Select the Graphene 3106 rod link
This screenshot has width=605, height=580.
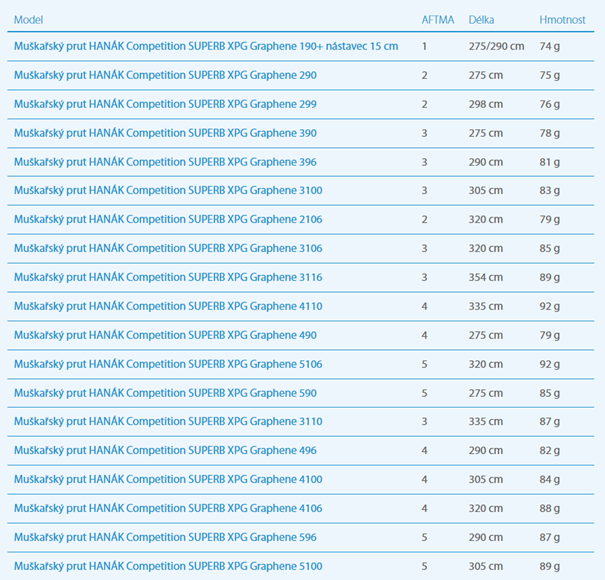click(168, 249)
